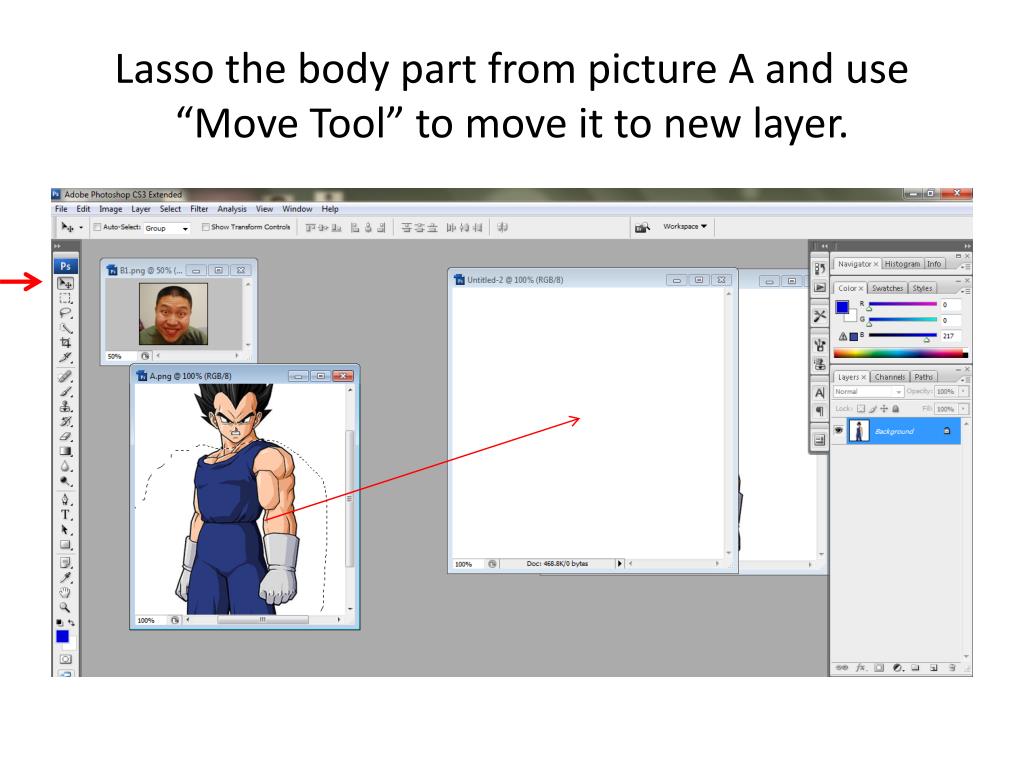The height and width of the screenshot is (768, 1024).
Task: Open the Actions panel play icon
Action: click(x=820, y=287)
